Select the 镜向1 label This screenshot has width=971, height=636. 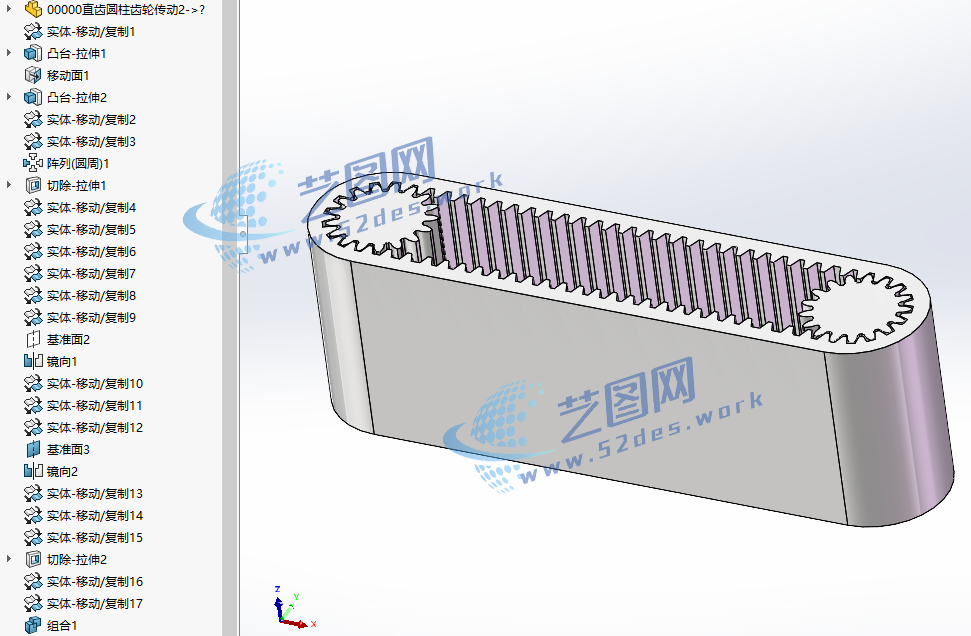point(62,362)
